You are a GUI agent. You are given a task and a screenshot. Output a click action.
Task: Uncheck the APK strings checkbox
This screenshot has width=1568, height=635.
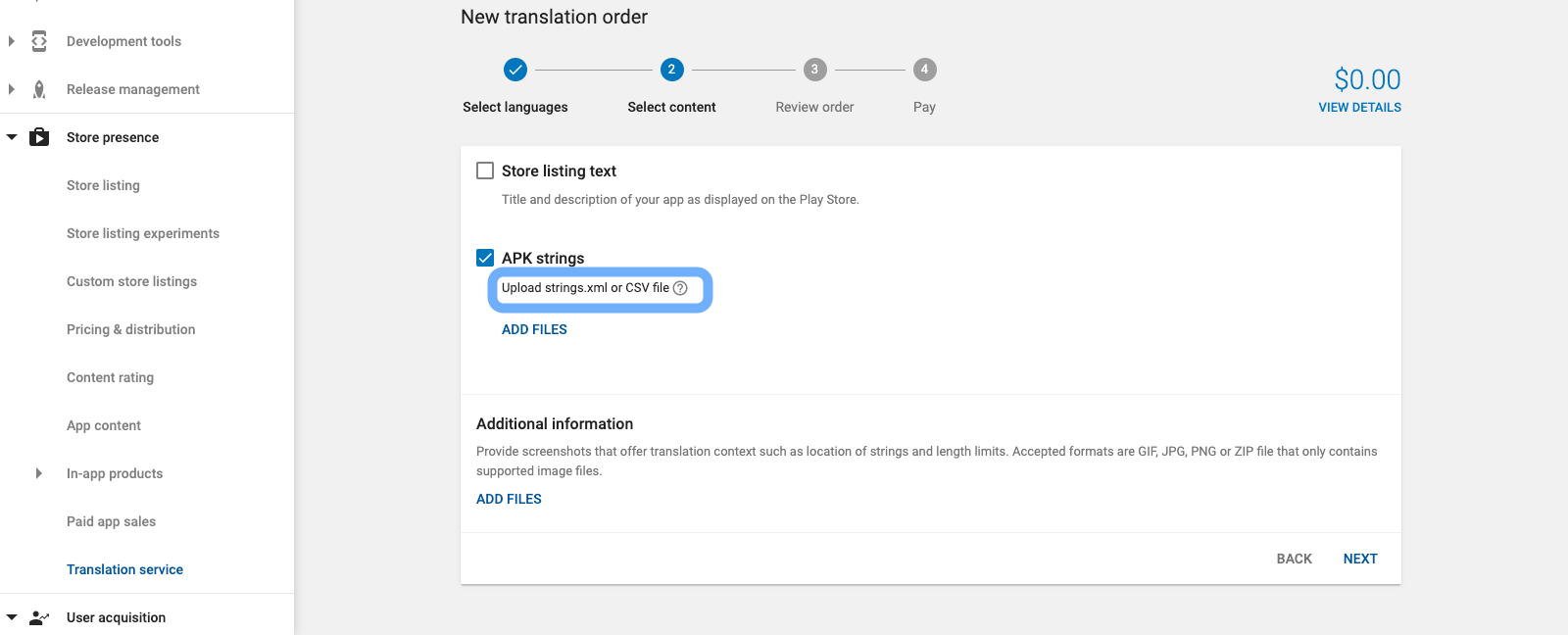click(x=485, y=258)
